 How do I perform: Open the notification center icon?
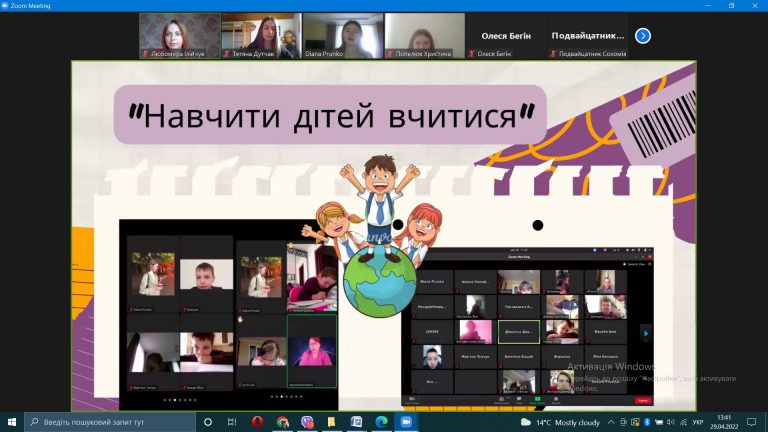pos(751,422)
